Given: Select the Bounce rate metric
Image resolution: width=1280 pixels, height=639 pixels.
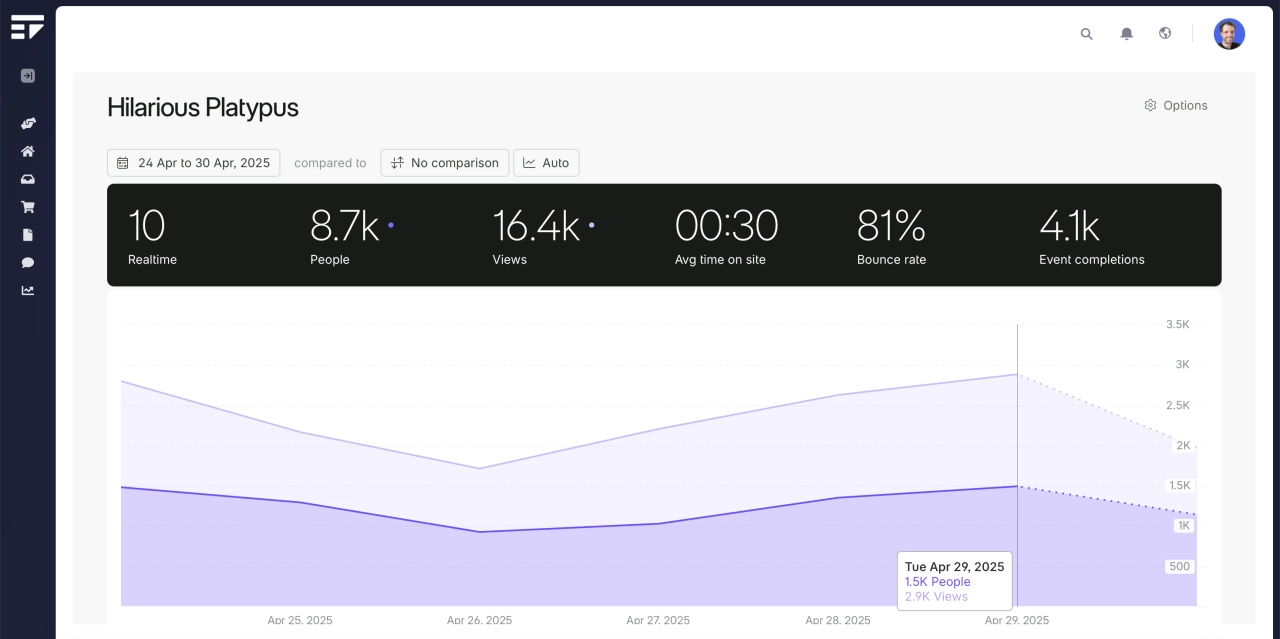Looking at the screenshot, I should click(892, 236).
